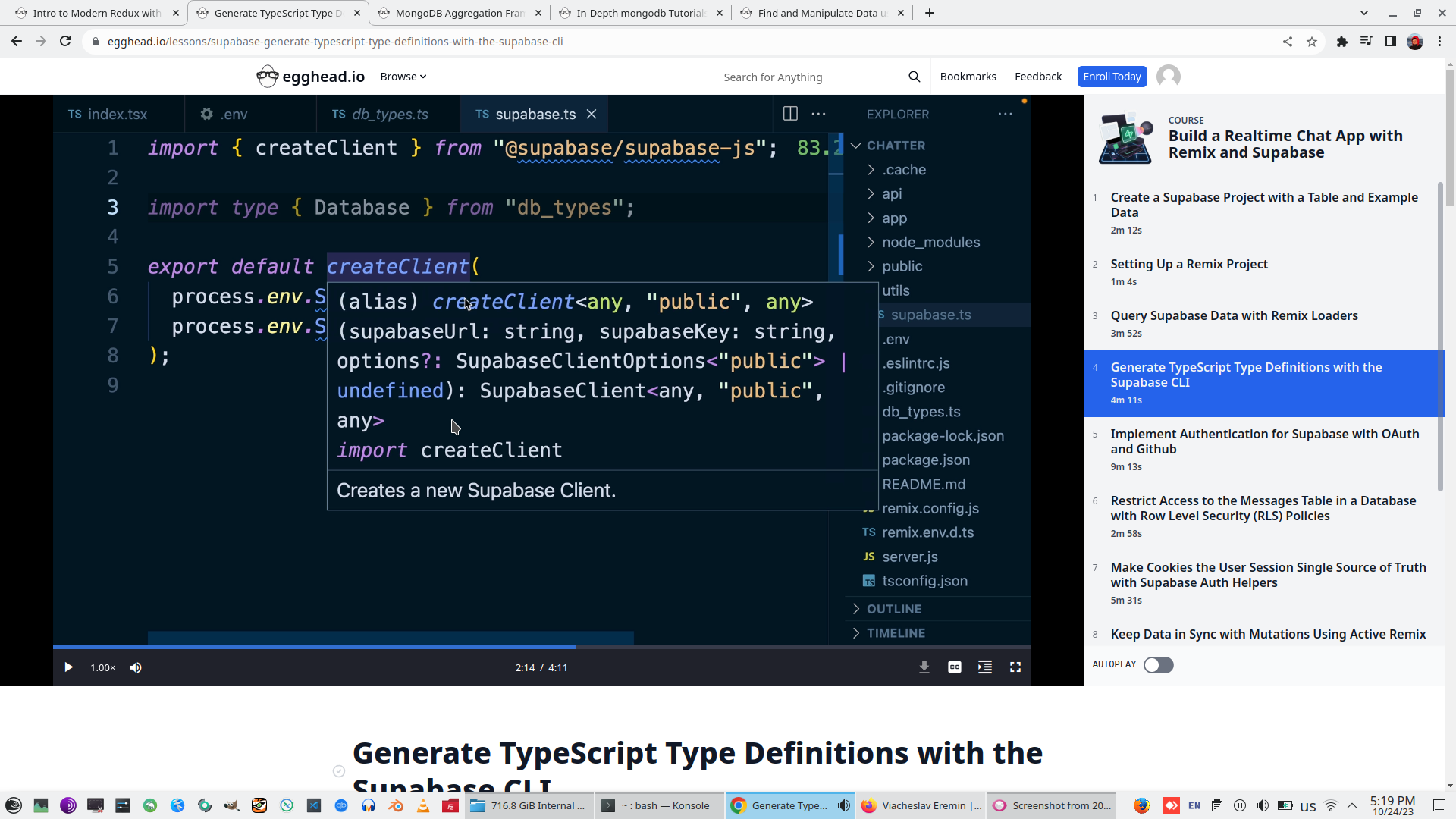Viewport: 1456px width, 819px height.
Task: Bookmark this page with the star icon
Action: click(1312, 42)
